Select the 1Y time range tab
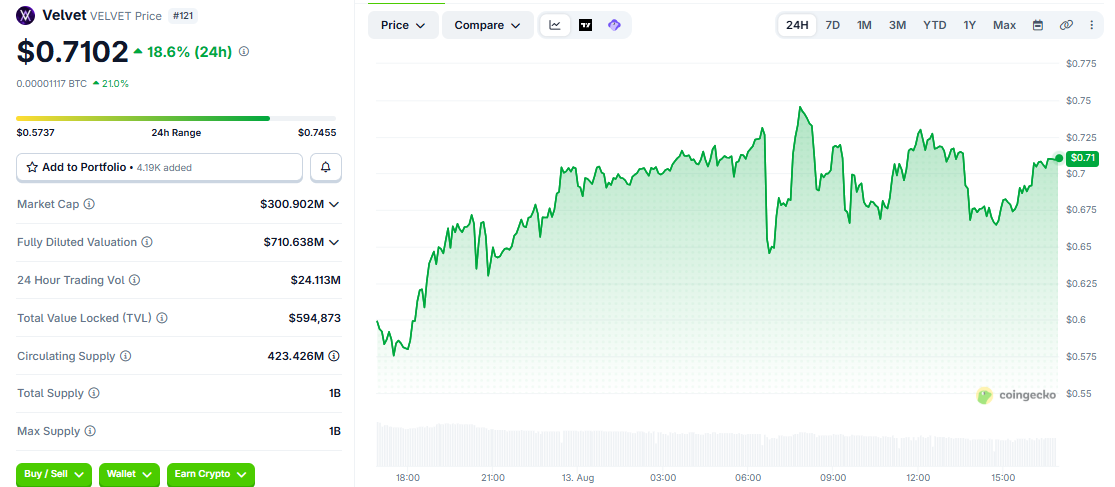 tap(970, 25)
